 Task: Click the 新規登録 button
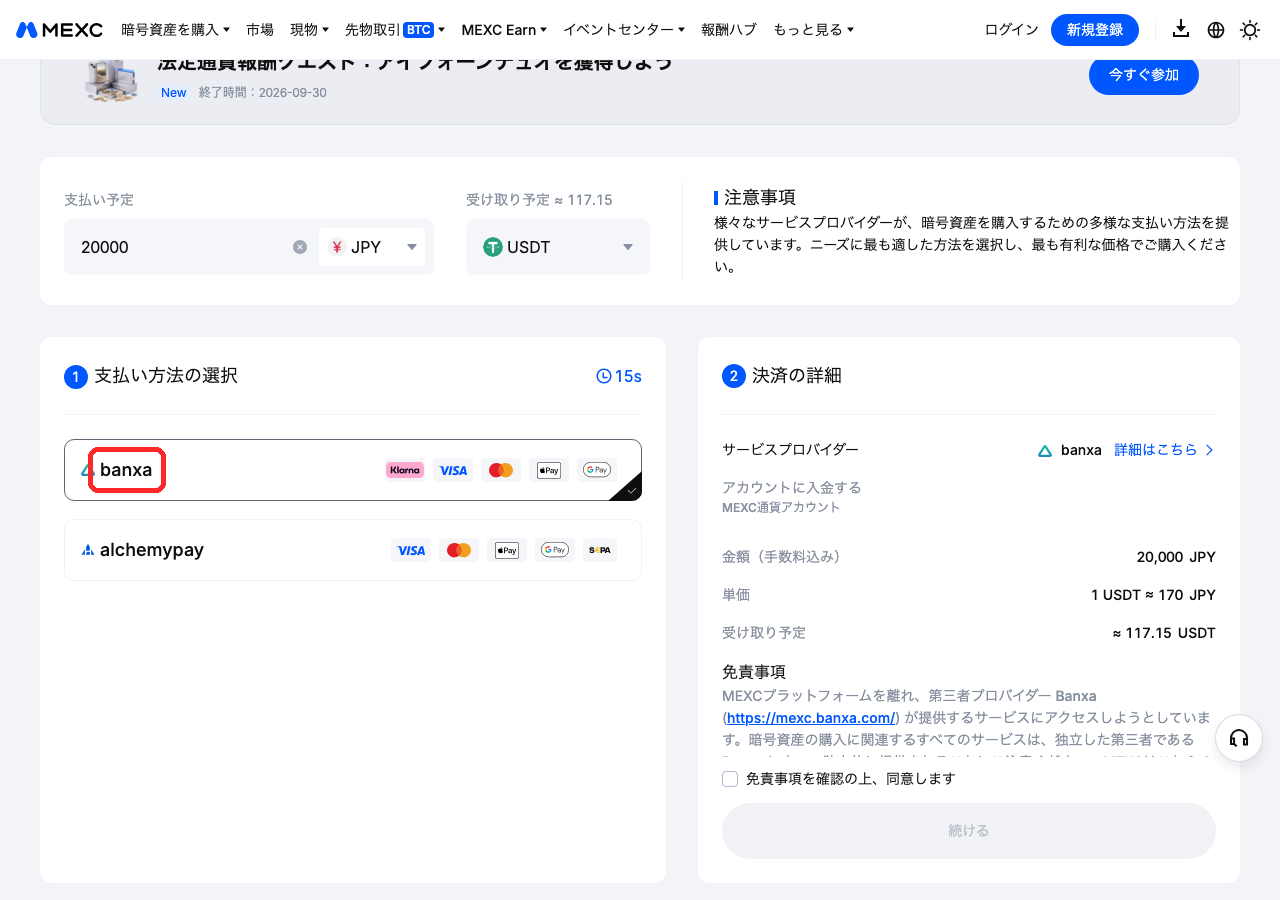[1095, 30]
